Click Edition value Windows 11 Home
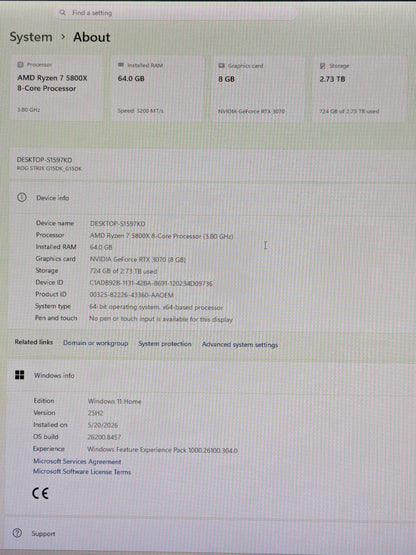The height and width of the screenshot is (555, 416). 114,401
